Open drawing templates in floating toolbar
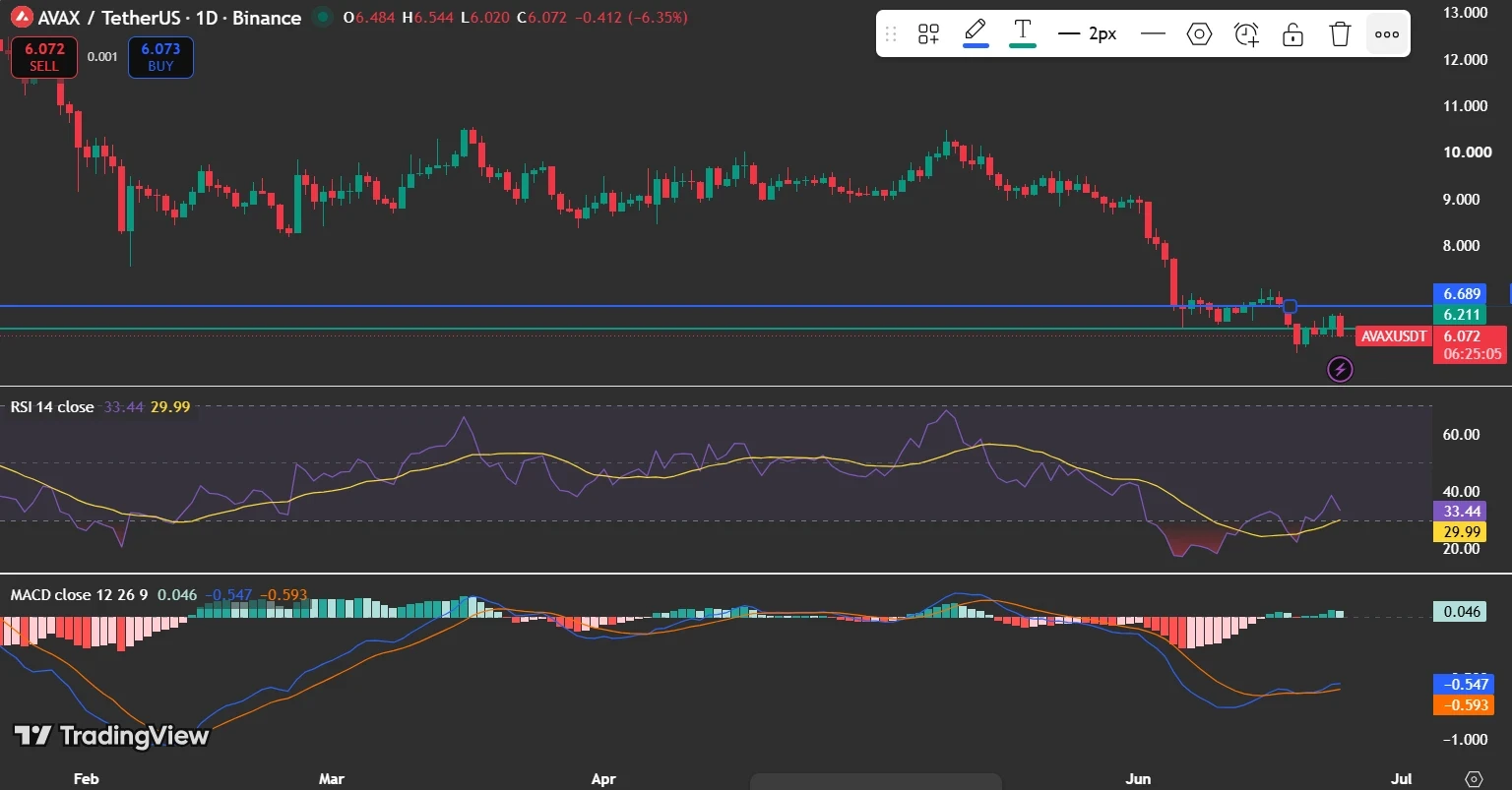1512x790 pixels. [x=928, y=34]
